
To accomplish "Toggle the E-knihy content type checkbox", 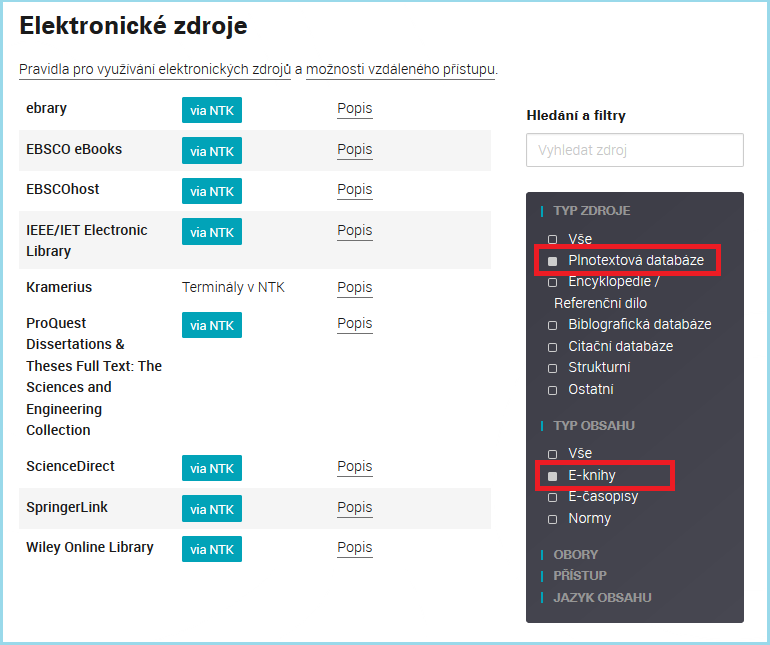I will [552, 476].
